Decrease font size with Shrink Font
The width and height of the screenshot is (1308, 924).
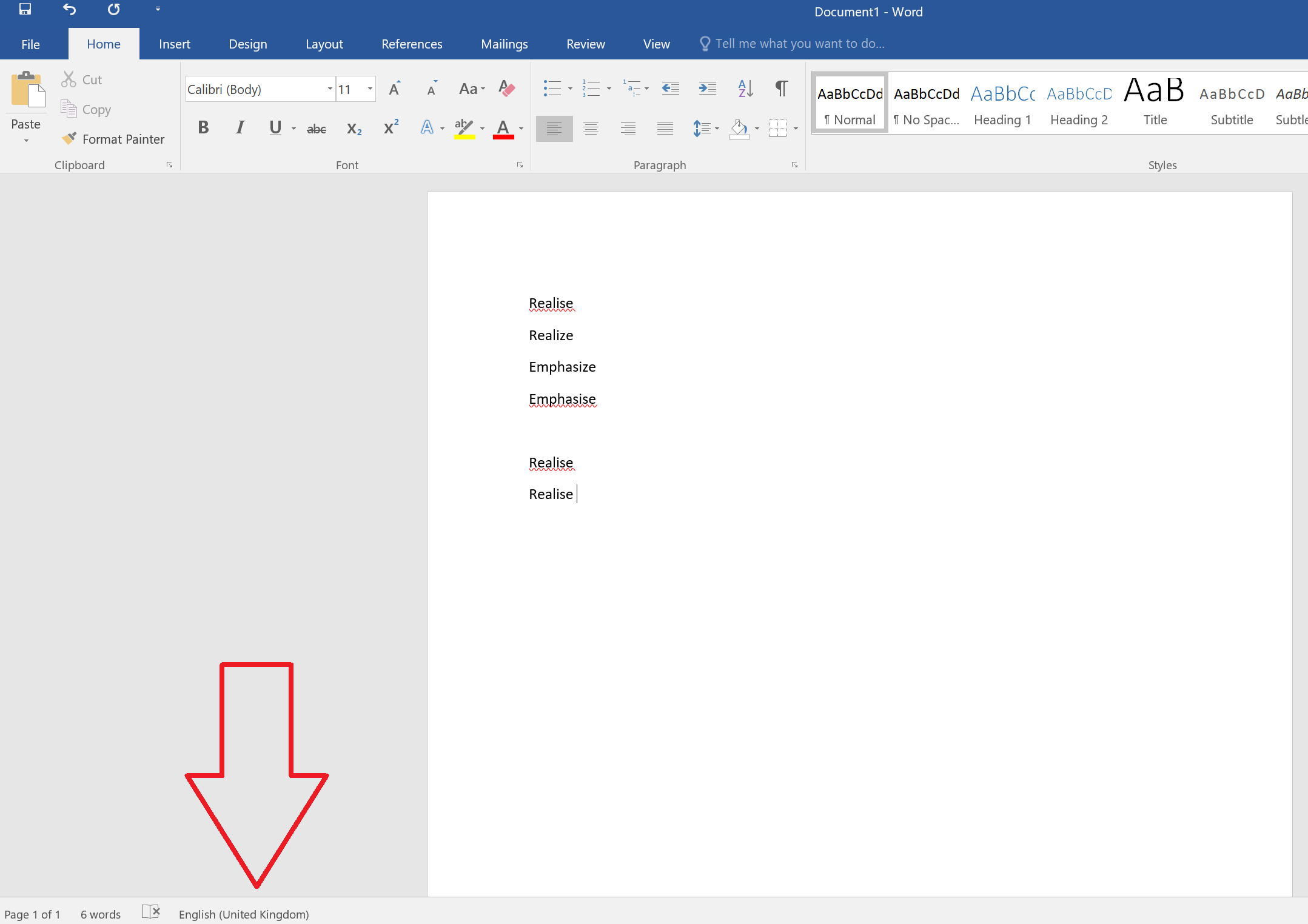[x=432, y=89]
